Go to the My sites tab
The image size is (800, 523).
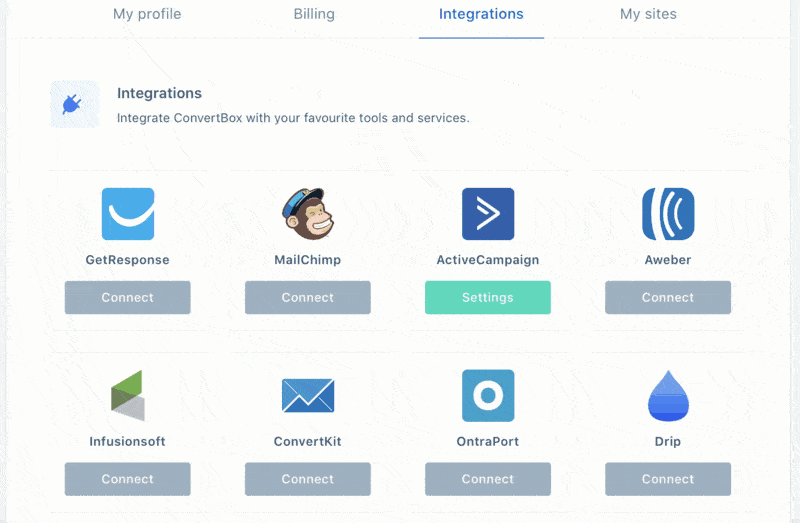tap(648, 14)
